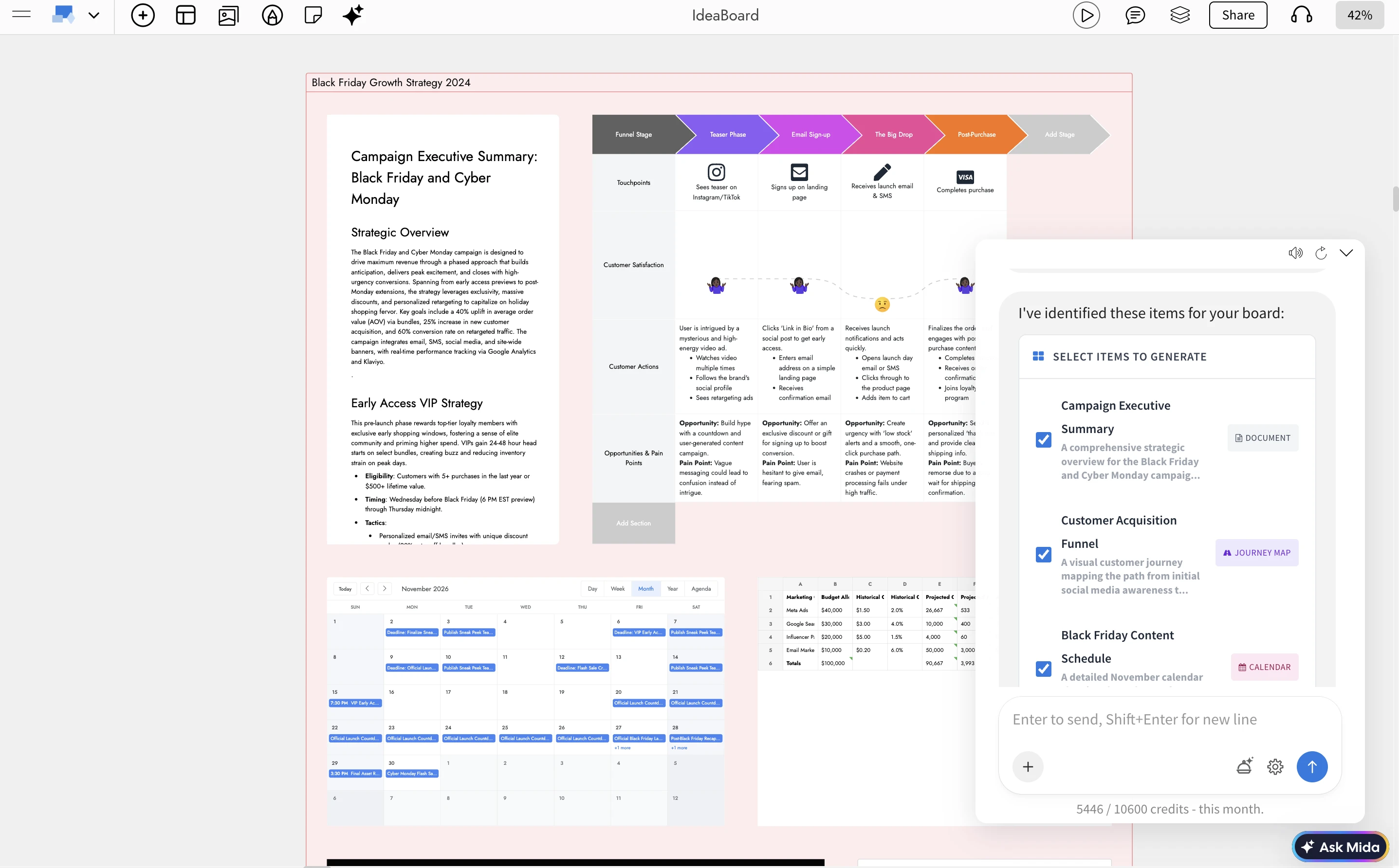Open the layers stack icon

pos(1179,16)
